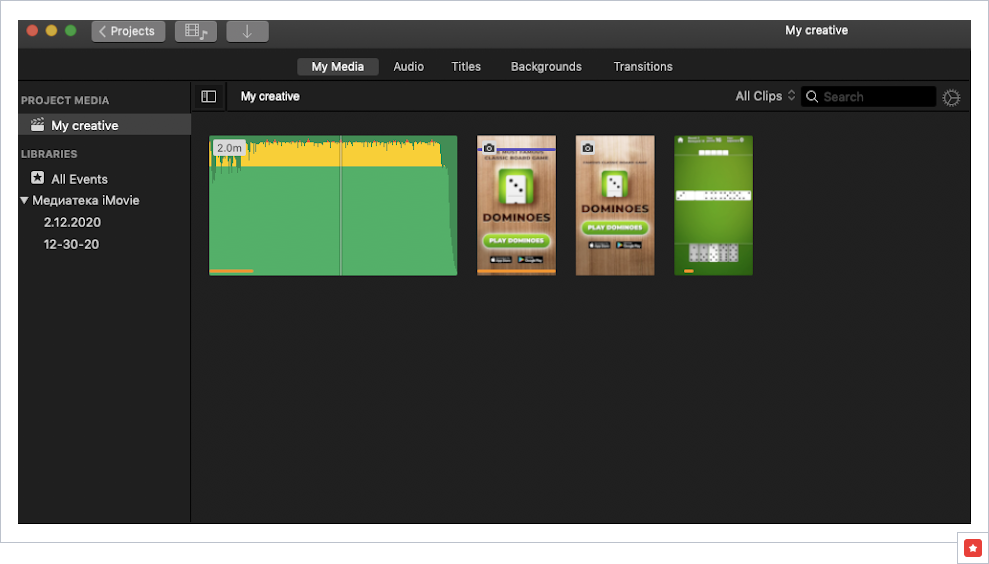Open the browser settings gear icon
989x564 pixels.
(x=951, y=97)
